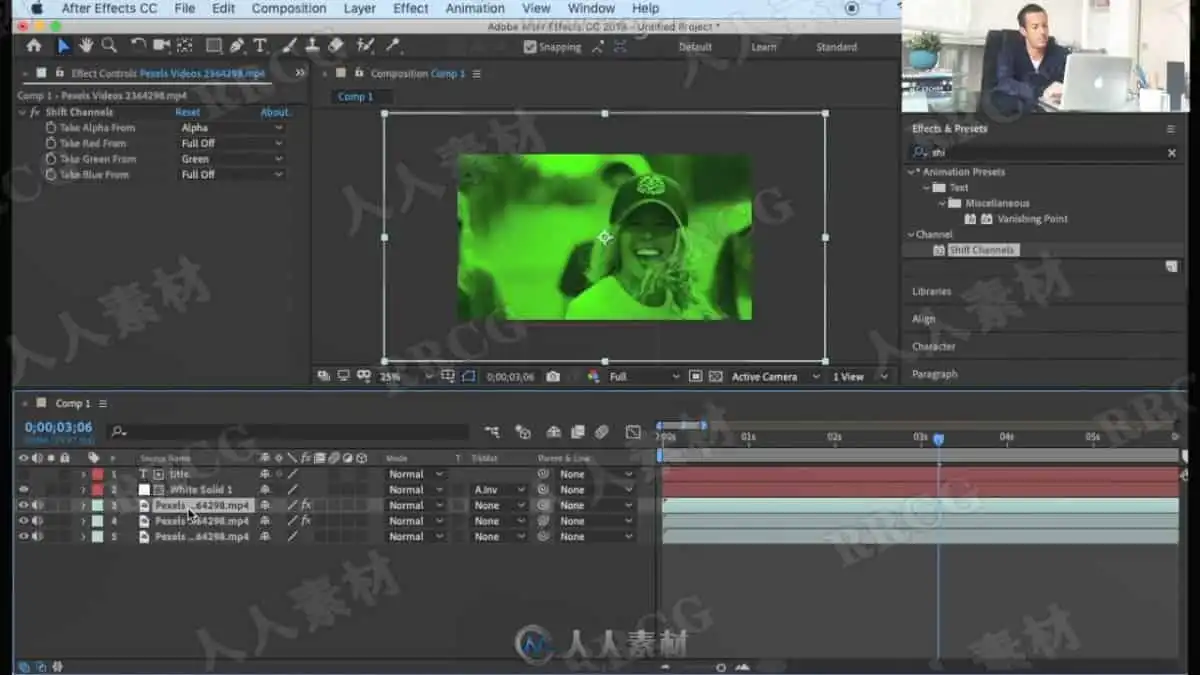Image resolution: width=1200 pixels, height=675 pixels.
Task: Toggle Take Alpha From stopwatch
Action: pos(51,128)
